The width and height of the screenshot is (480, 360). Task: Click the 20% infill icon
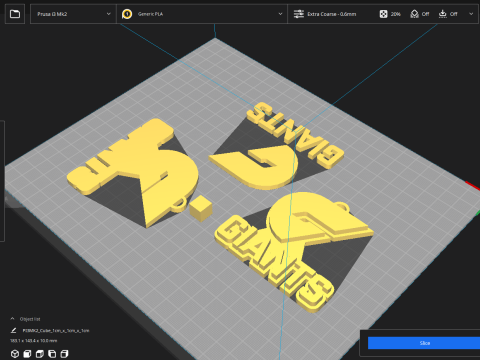[x=384, y=14]
